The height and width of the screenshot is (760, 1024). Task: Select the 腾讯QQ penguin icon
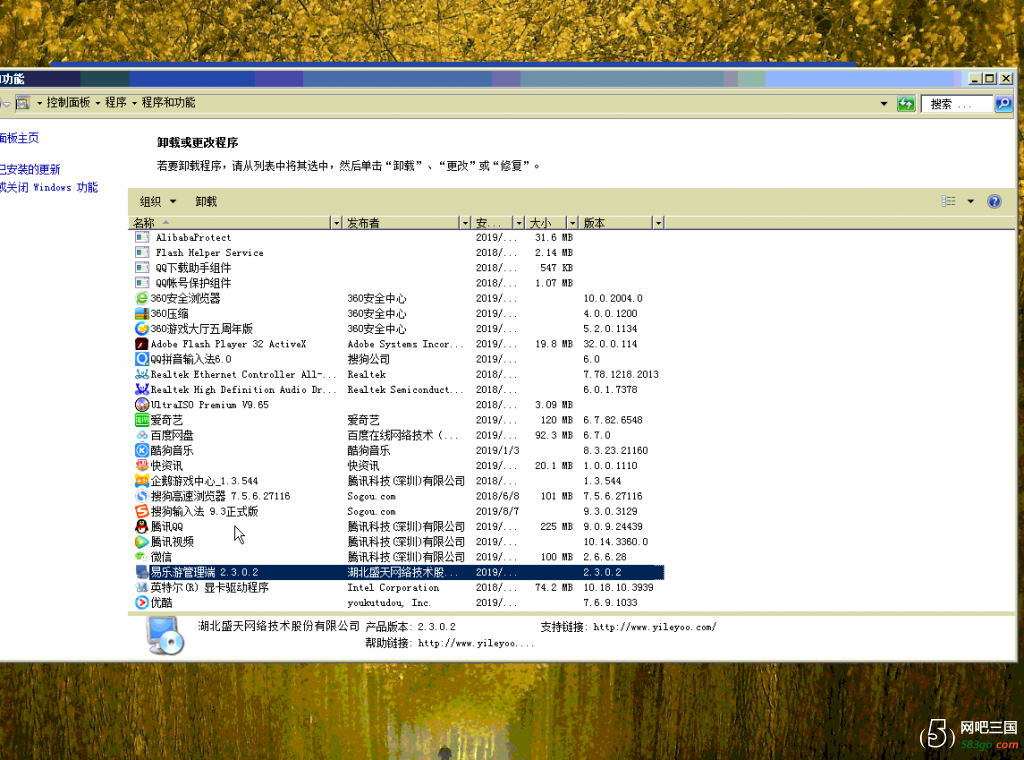[x=142, y=526]
